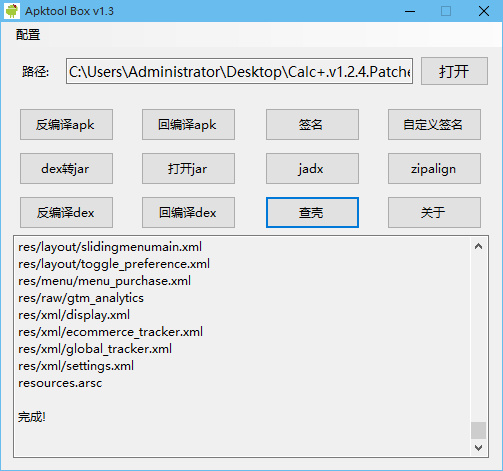Image resolution: width=503 pixels, height=471 pixels.
Task: Click the 回编译apk button
Action: pos(188,125)
